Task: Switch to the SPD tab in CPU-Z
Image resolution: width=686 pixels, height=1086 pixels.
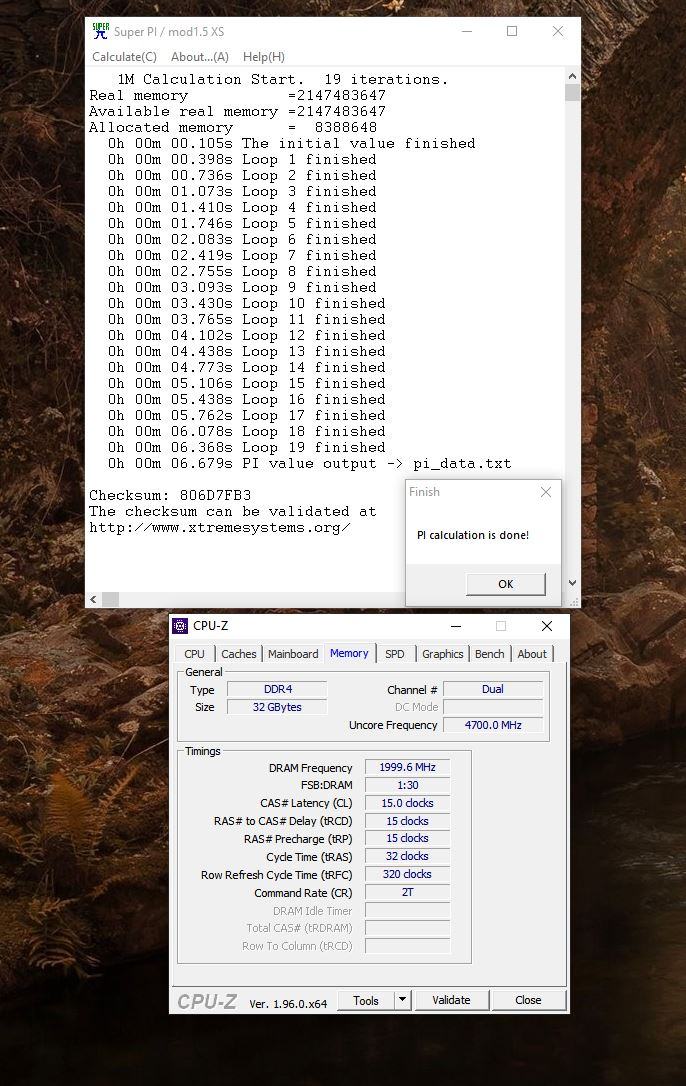Action: tap(395, 654)
